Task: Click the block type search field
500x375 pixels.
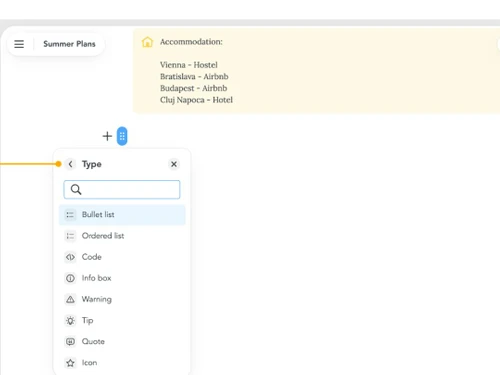Action: [x=122, y=190]
